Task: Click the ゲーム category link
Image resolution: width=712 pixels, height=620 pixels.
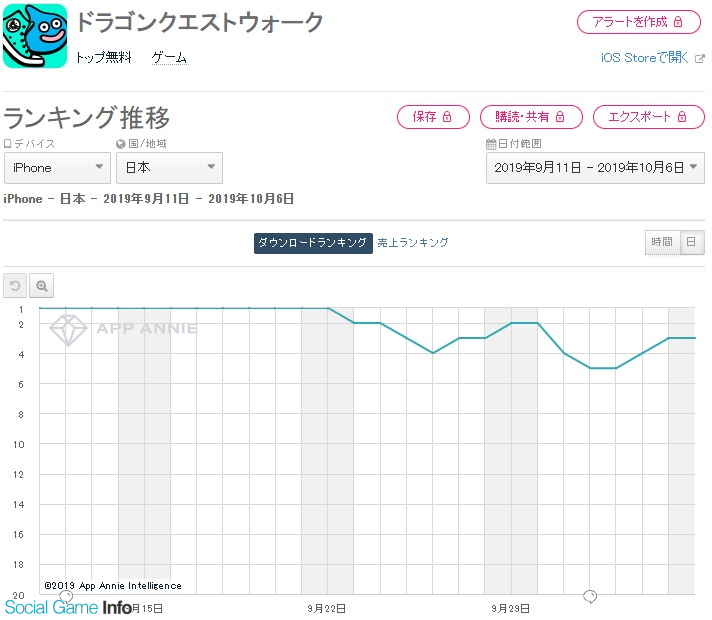Action: click(x=169, y=58)
